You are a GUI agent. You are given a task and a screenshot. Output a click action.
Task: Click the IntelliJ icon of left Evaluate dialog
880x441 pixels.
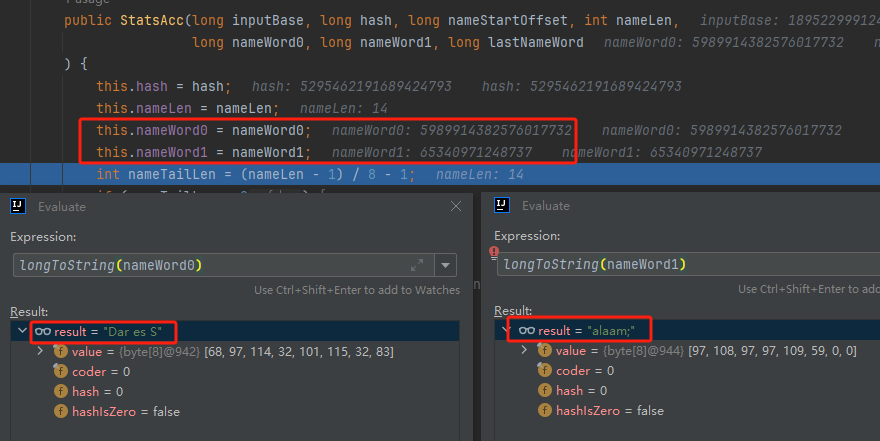click(x=17, y=206)
